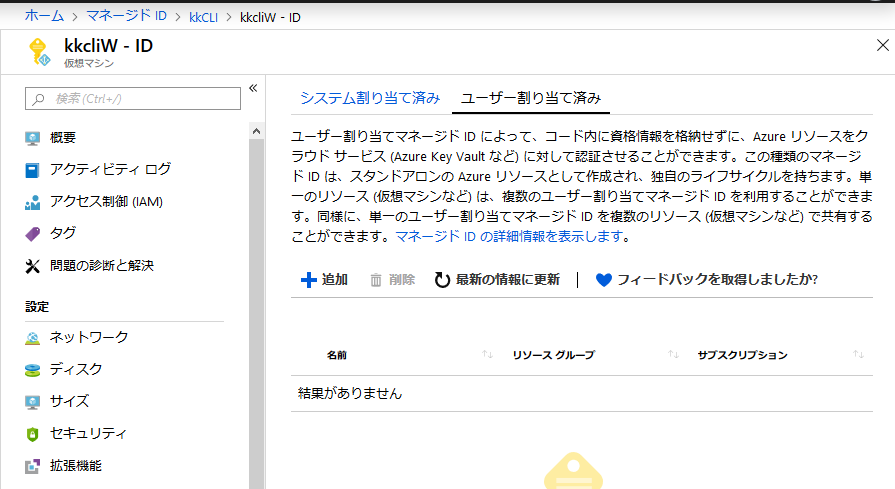Click the trash 削除 icon
Image resolution: width=895 pixels, height=489 pixels.
(376, 280)
